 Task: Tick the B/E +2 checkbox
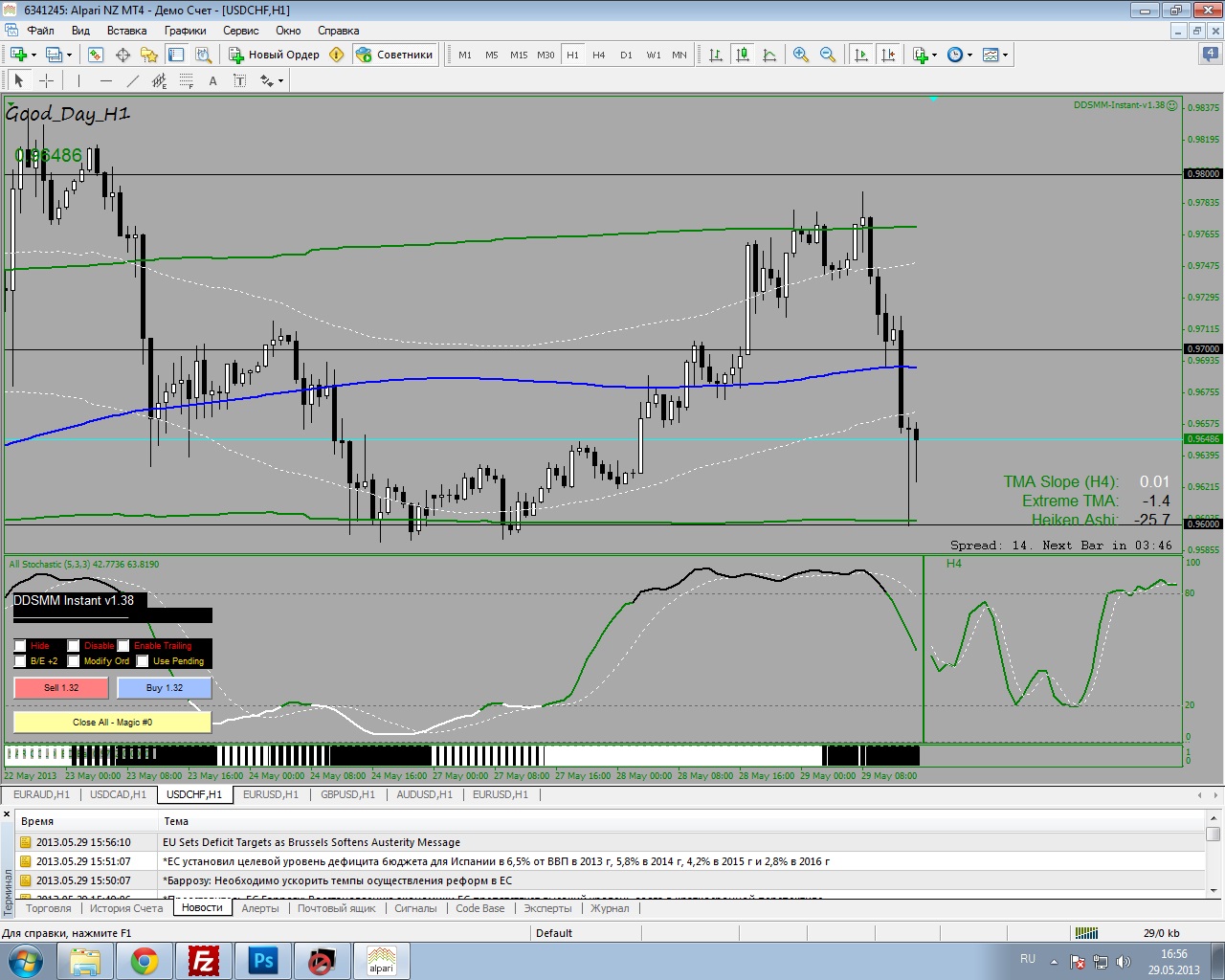tap(20, 661)
